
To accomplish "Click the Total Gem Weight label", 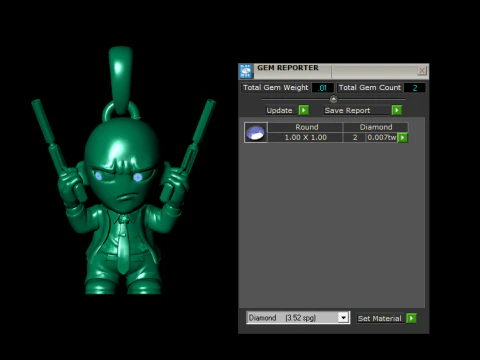I will [276, 88].
